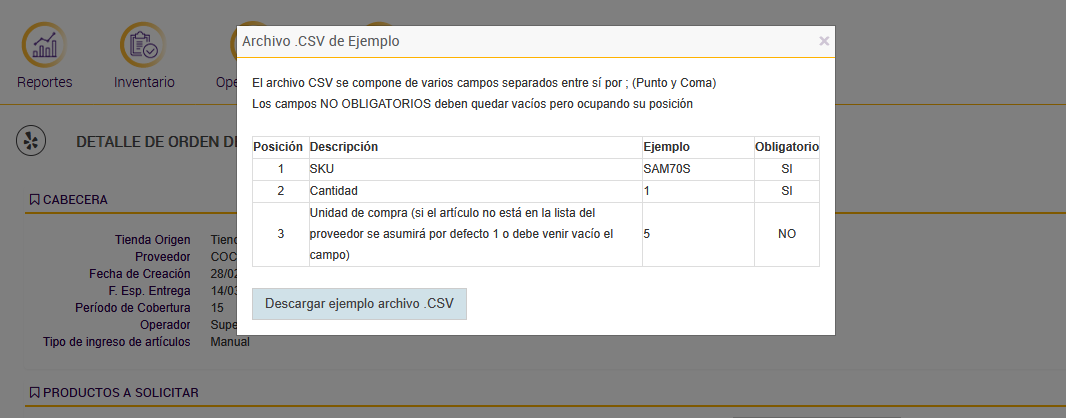
Task: Select the SKU description cell
Action: pyautogui.click(x=323, y=169)
